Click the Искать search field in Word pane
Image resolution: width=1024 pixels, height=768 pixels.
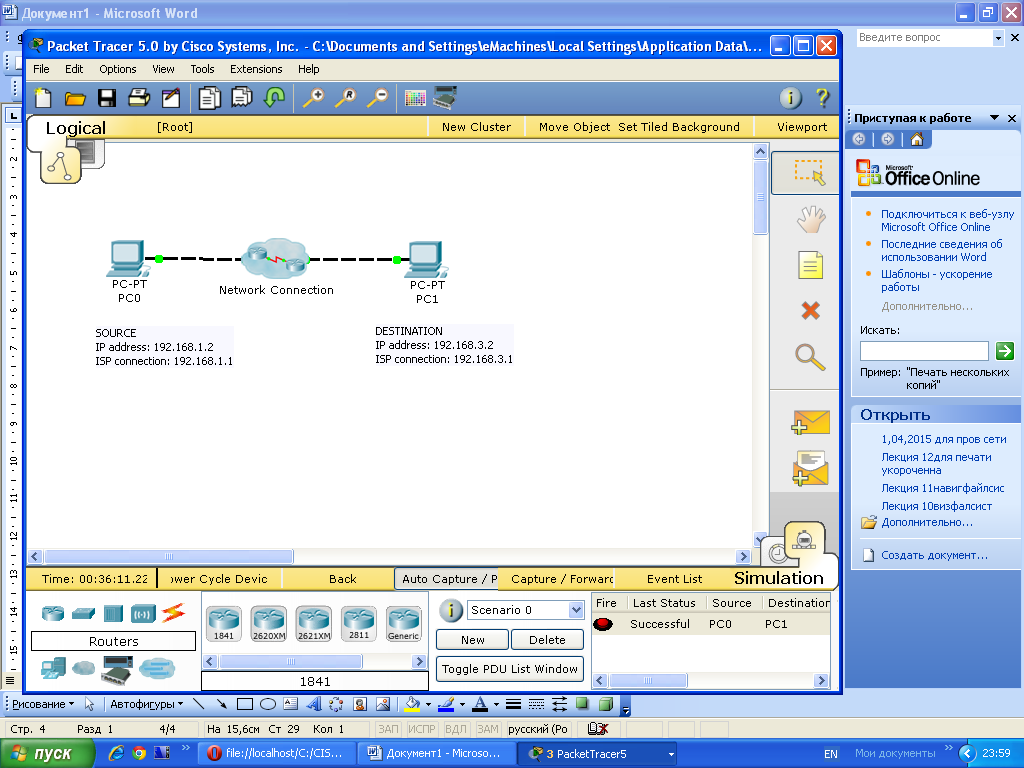(924, 351)
